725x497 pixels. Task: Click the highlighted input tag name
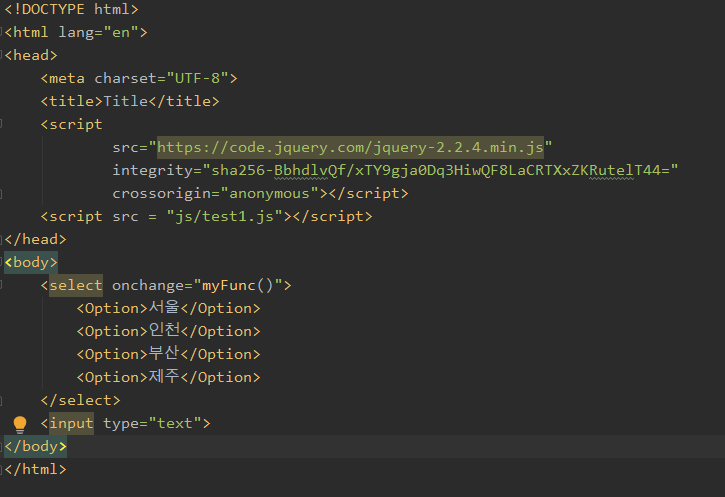click(x=71, y=423)
